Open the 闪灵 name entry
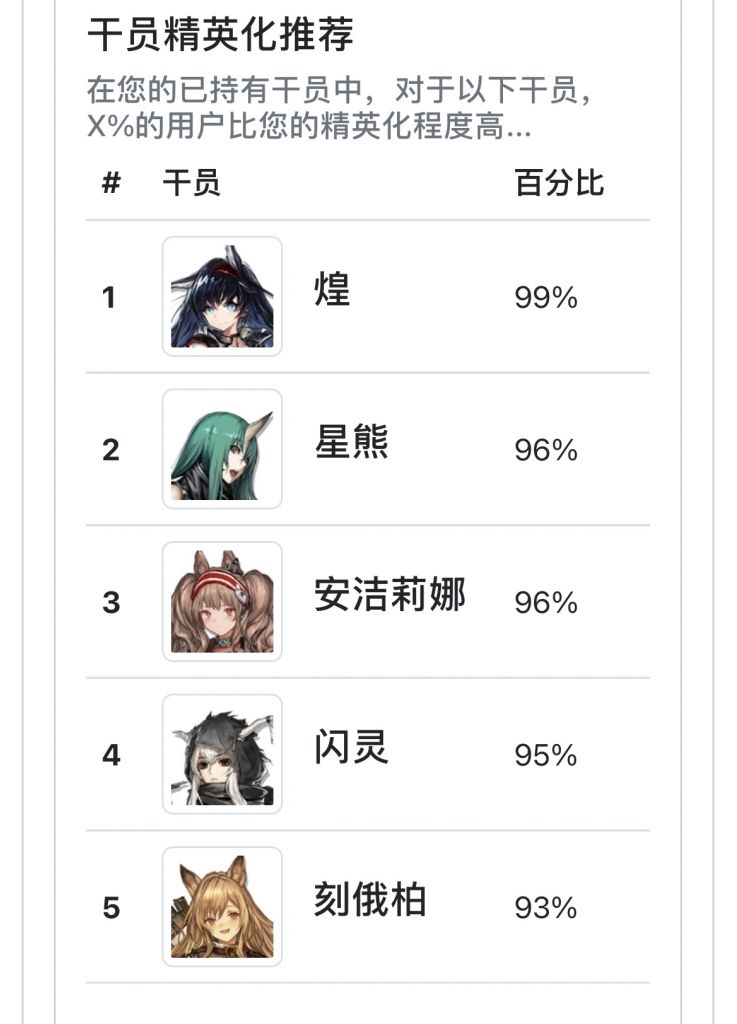The height and width of the screenshot is (1024, 737). [351, 748]
